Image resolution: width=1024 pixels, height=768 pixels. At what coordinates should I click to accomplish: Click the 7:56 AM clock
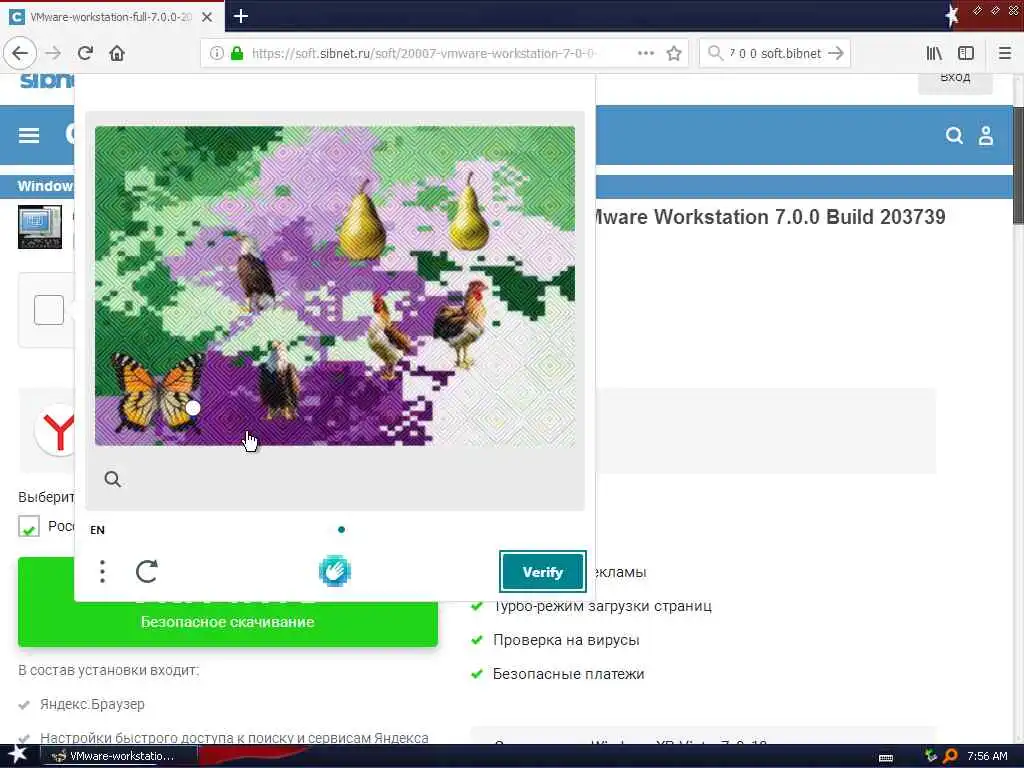(987, 756)
